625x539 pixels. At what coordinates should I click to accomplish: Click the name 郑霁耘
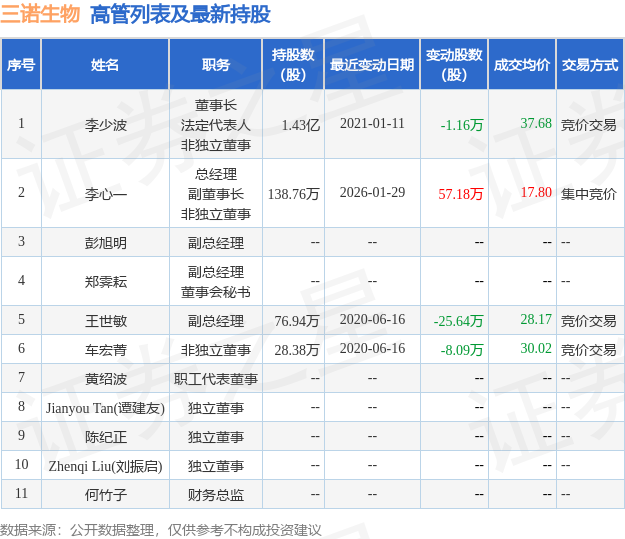coord(106,282)
